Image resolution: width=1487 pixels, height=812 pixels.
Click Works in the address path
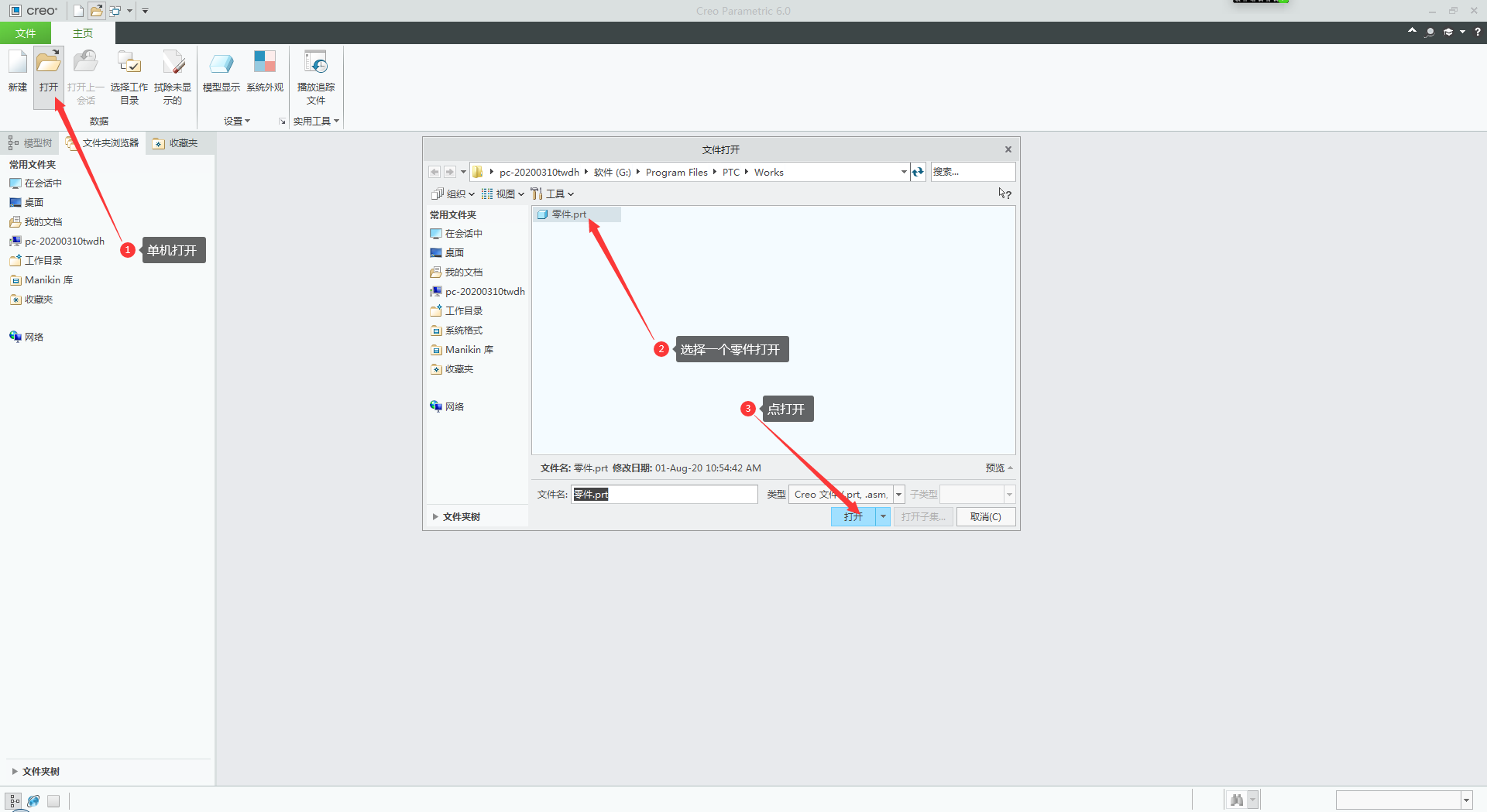769,173
